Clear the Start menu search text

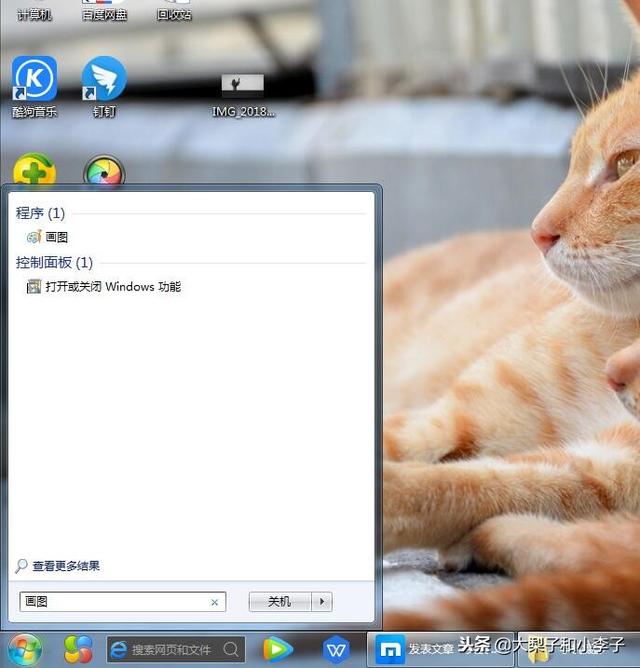point(214,602)
